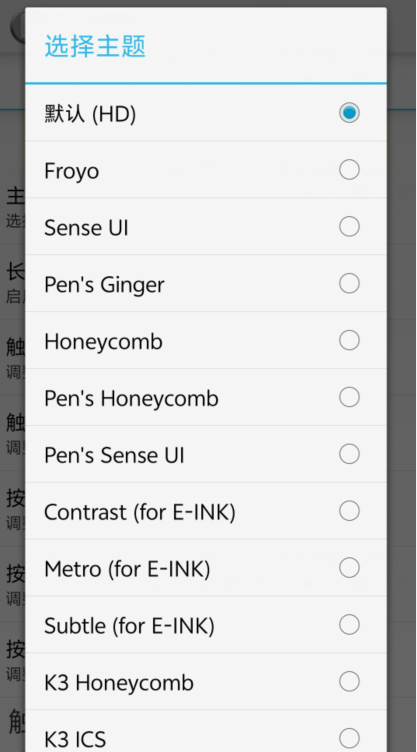The height and width of the screenshot is (752, 417).
Task: Choose the K3 Honeycomb radio button
Action: pos(349,682)
